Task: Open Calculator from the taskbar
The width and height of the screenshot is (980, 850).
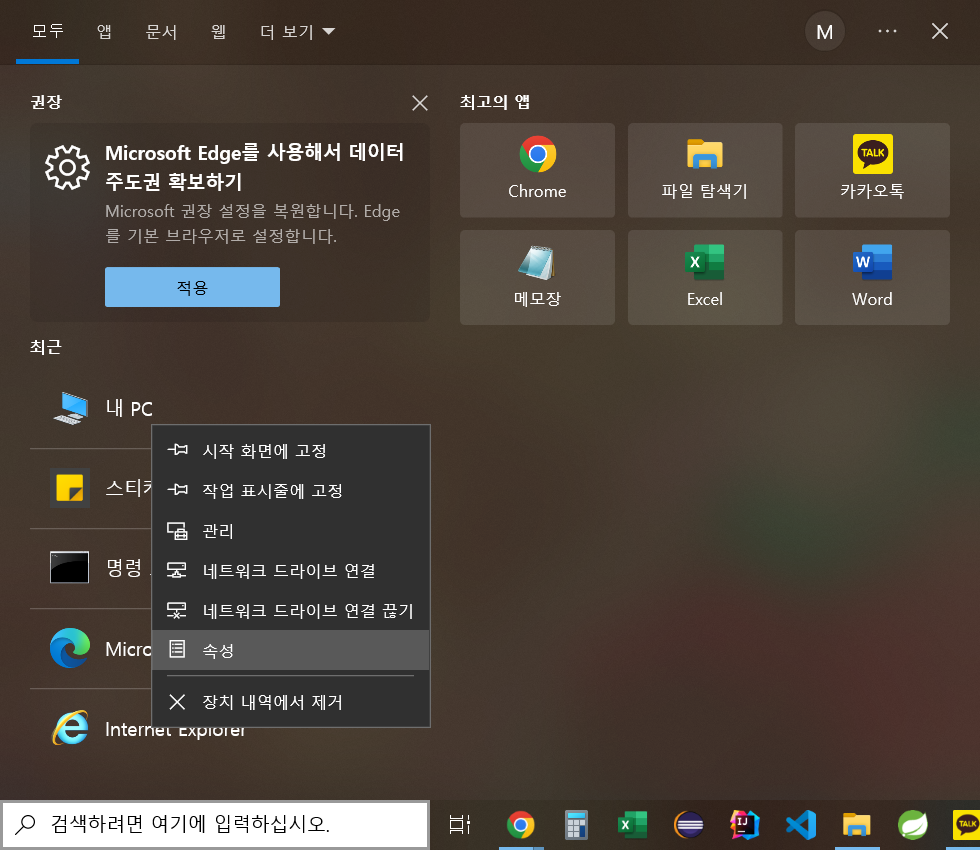Action: click(x=576, y=825)
